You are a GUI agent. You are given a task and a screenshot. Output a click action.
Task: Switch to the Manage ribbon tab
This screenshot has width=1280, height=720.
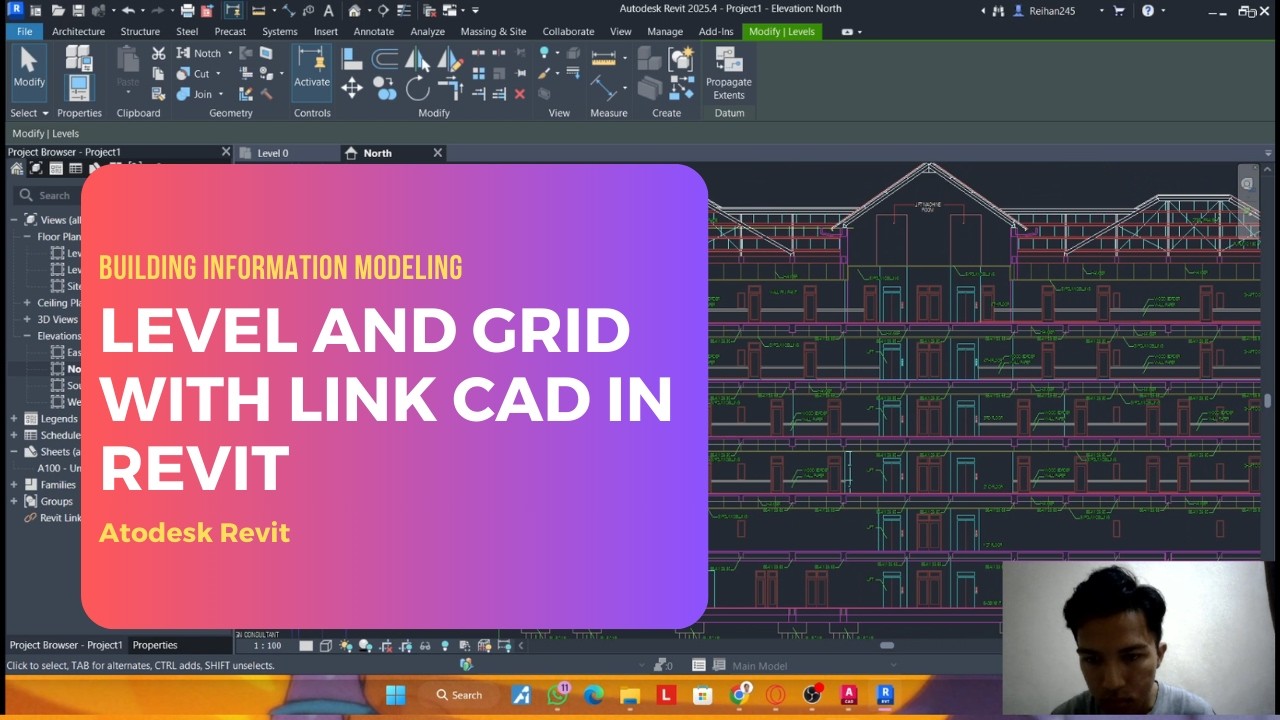tap(665, 31)
